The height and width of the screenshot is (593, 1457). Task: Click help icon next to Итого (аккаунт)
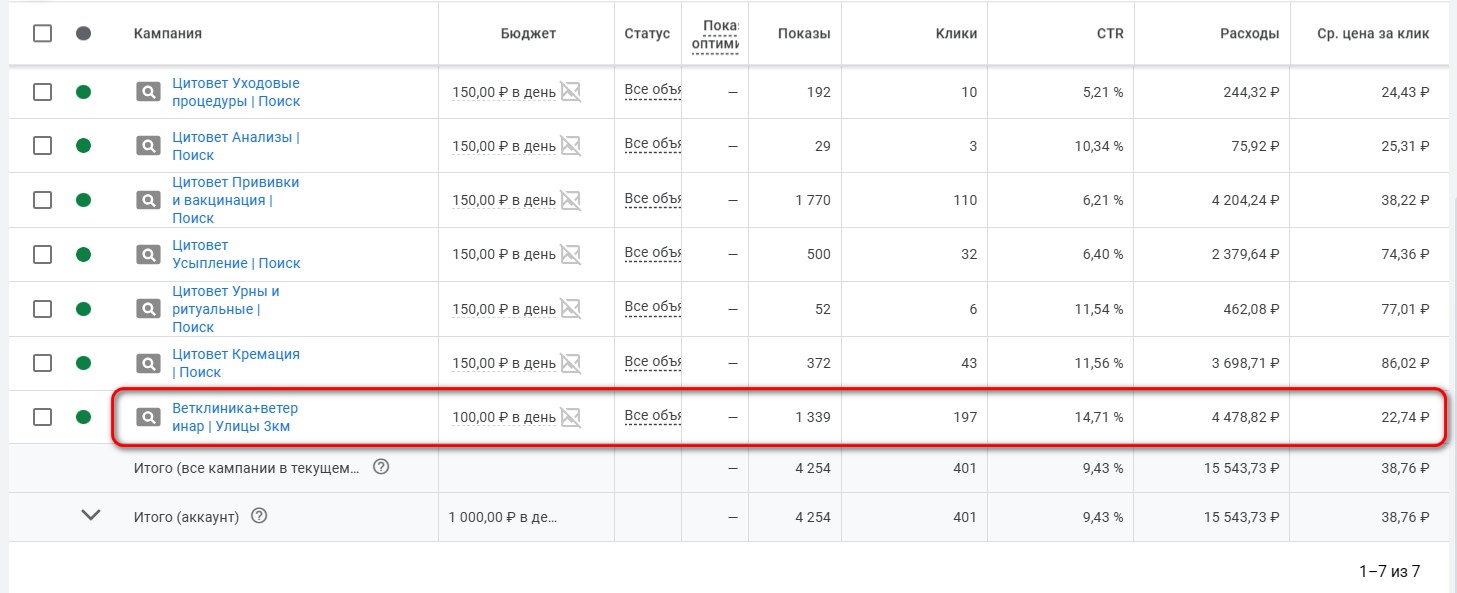pos(259,516)
